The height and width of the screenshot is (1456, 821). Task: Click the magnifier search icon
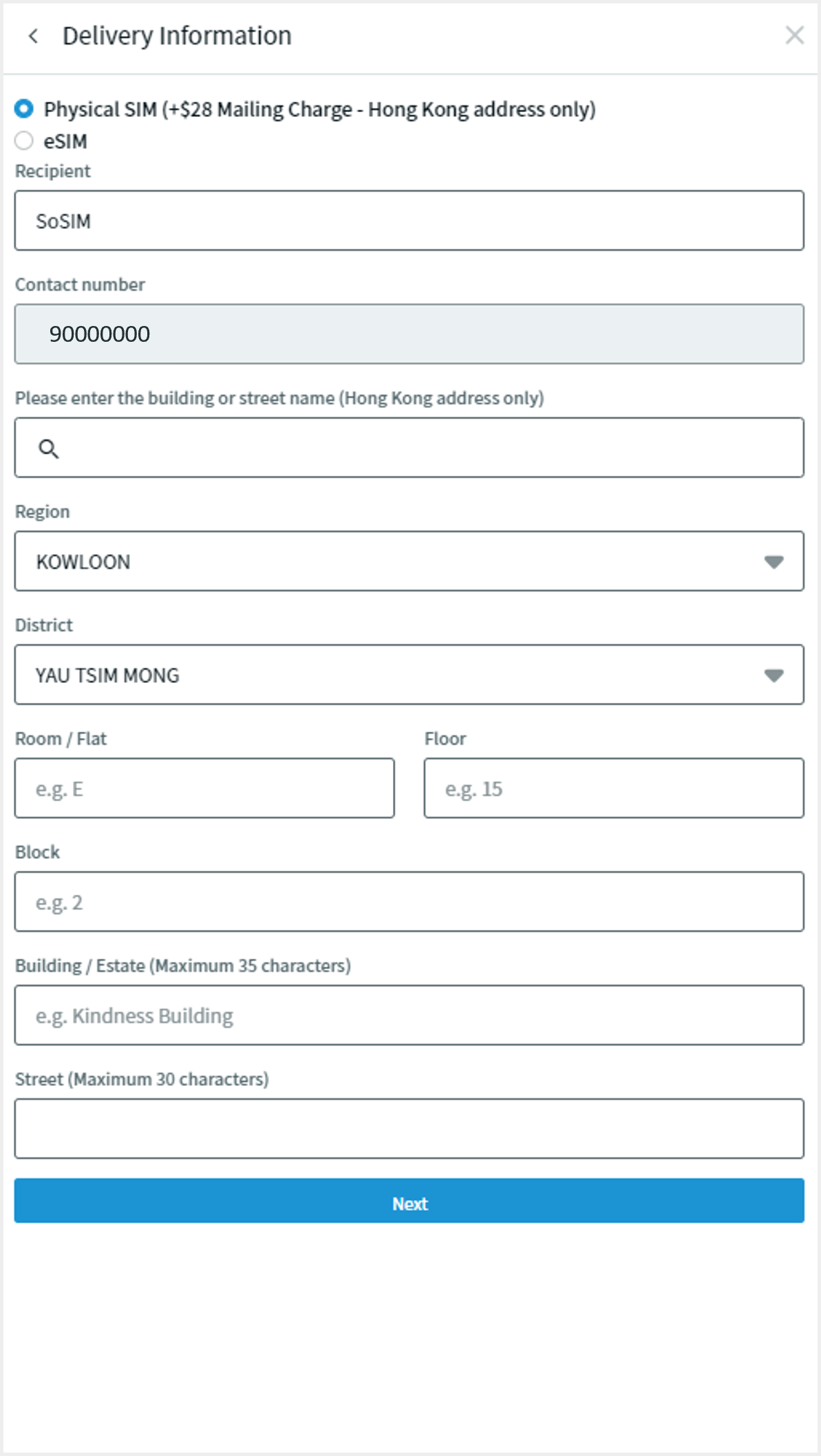point(48,448)
